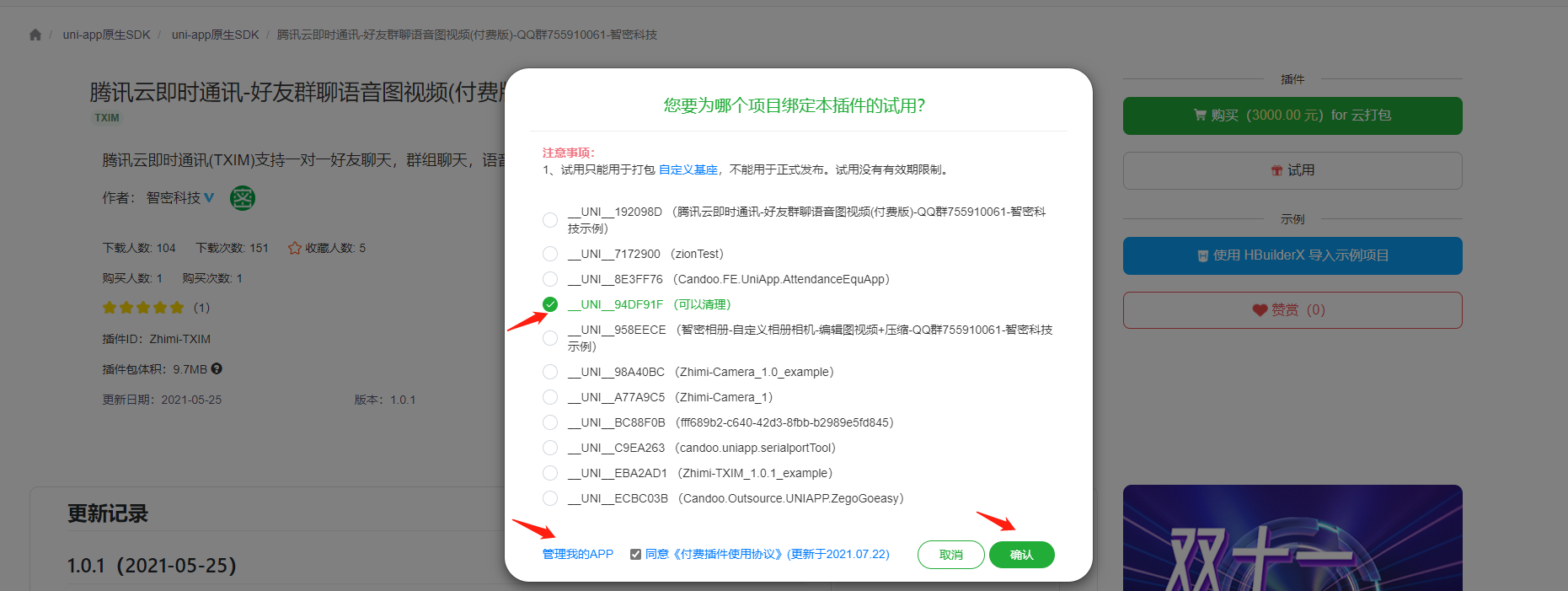The height and width of the screenshot is (591, 1568).
Task: Click the 下载人数: 104 text
Action: coord(139,248)
